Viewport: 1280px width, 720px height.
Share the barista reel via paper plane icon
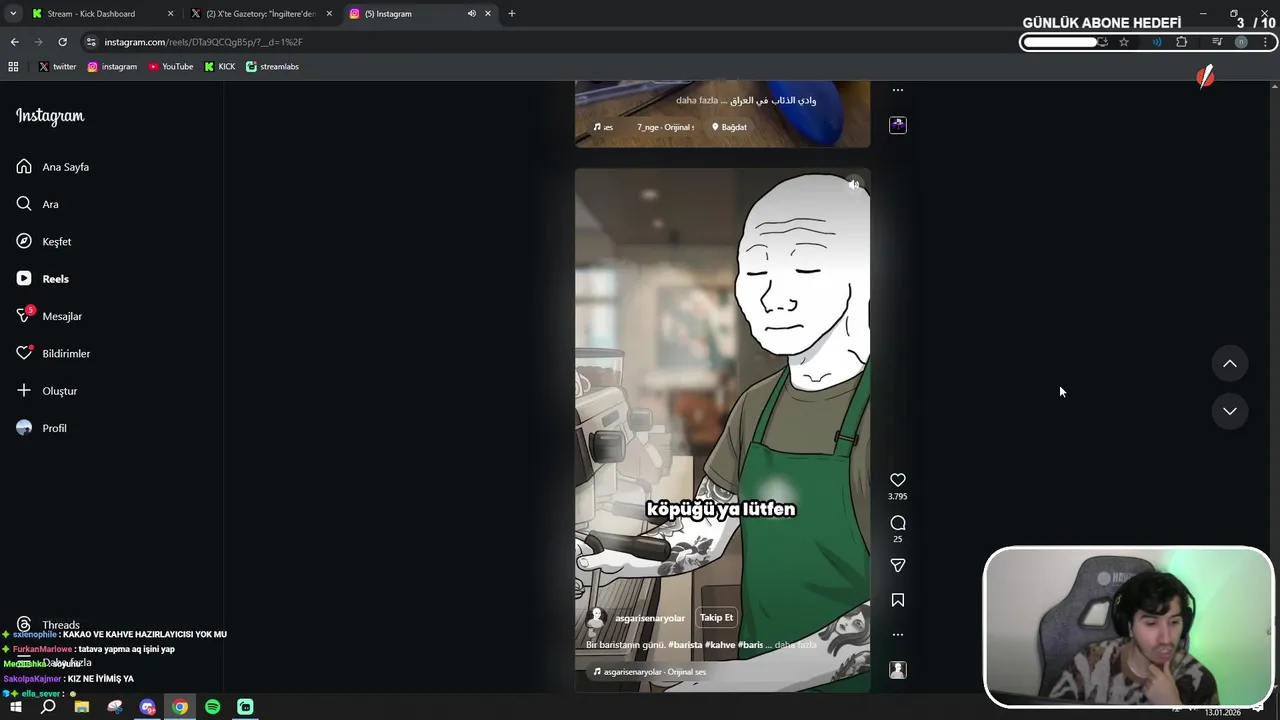[898, 565]
